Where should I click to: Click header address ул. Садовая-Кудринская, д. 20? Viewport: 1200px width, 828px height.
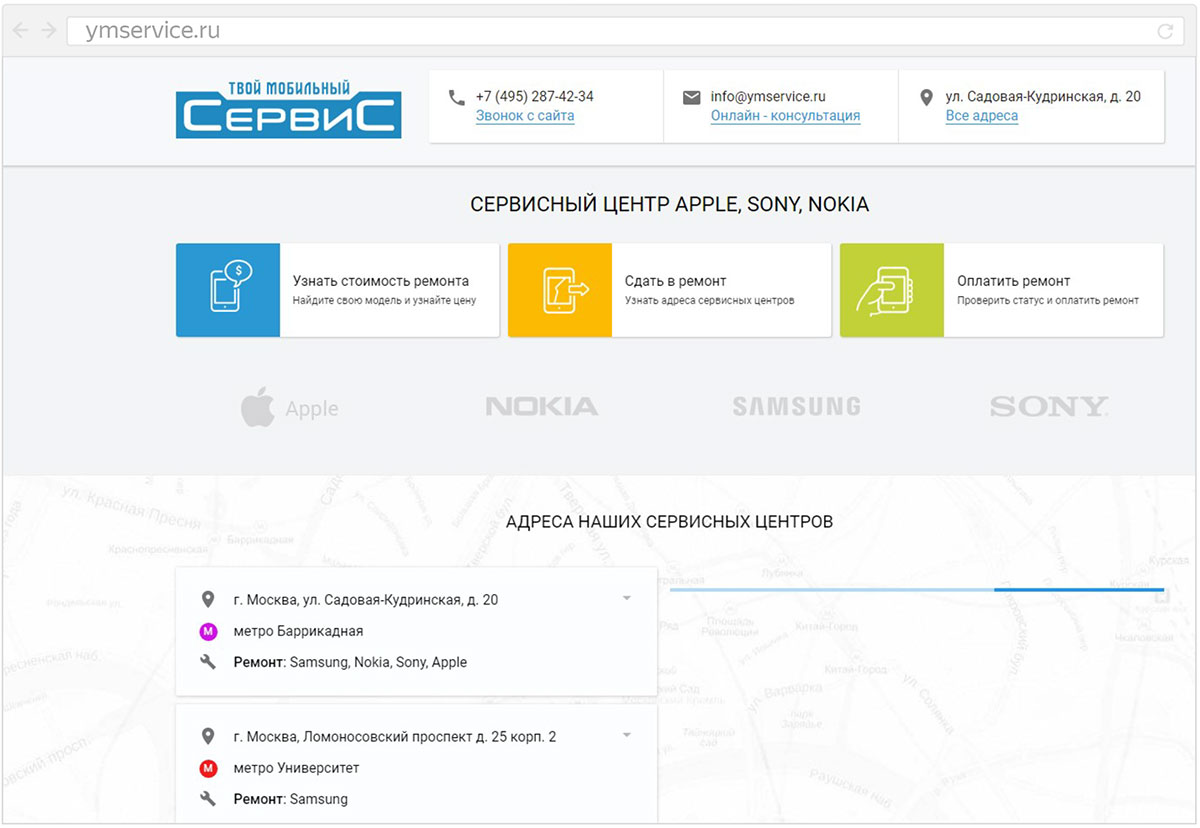pyautogui.click(x=1043, y=97)
